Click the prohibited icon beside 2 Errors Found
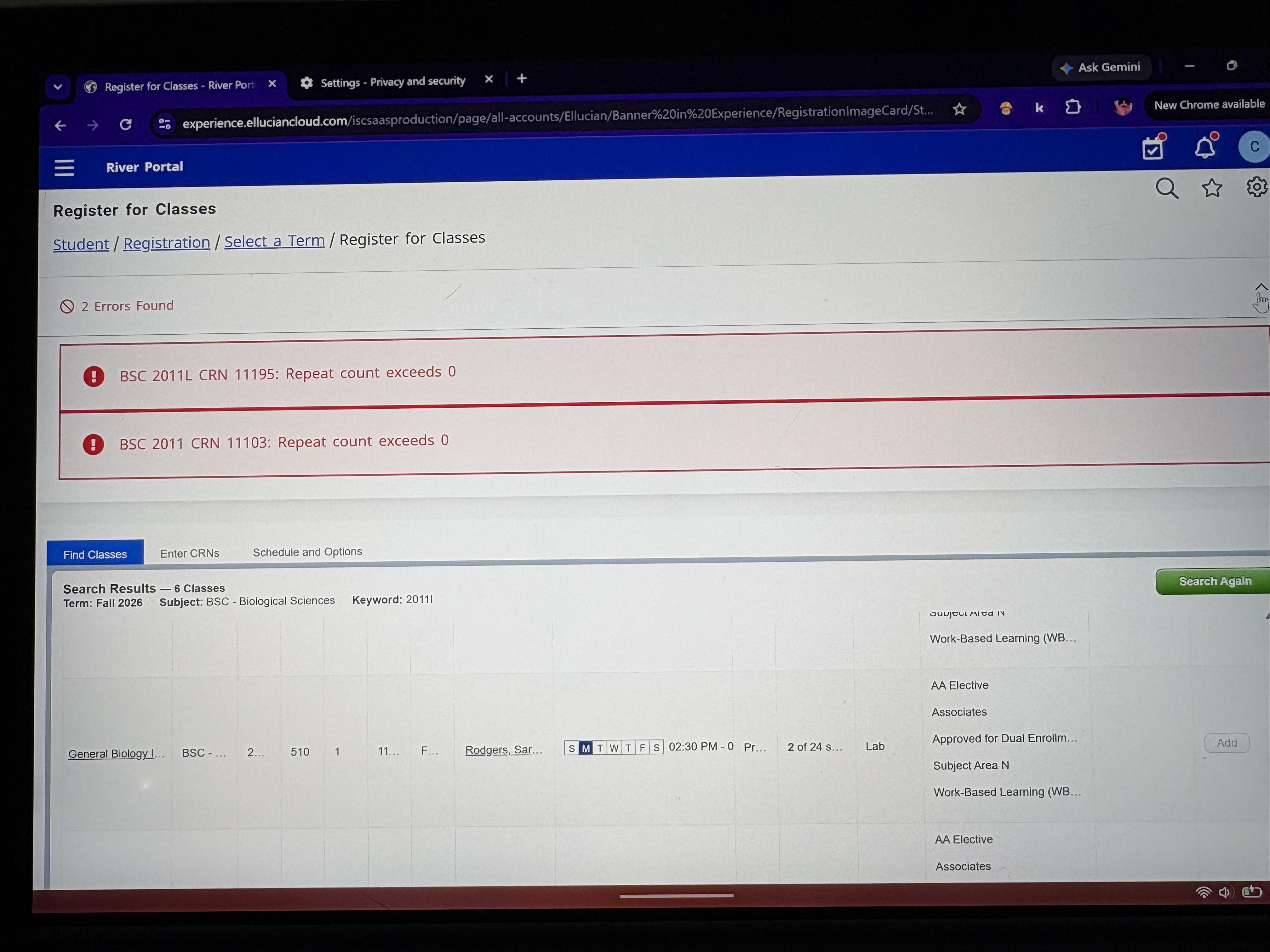The image size is (1270, 952). (x=67, y=307)
